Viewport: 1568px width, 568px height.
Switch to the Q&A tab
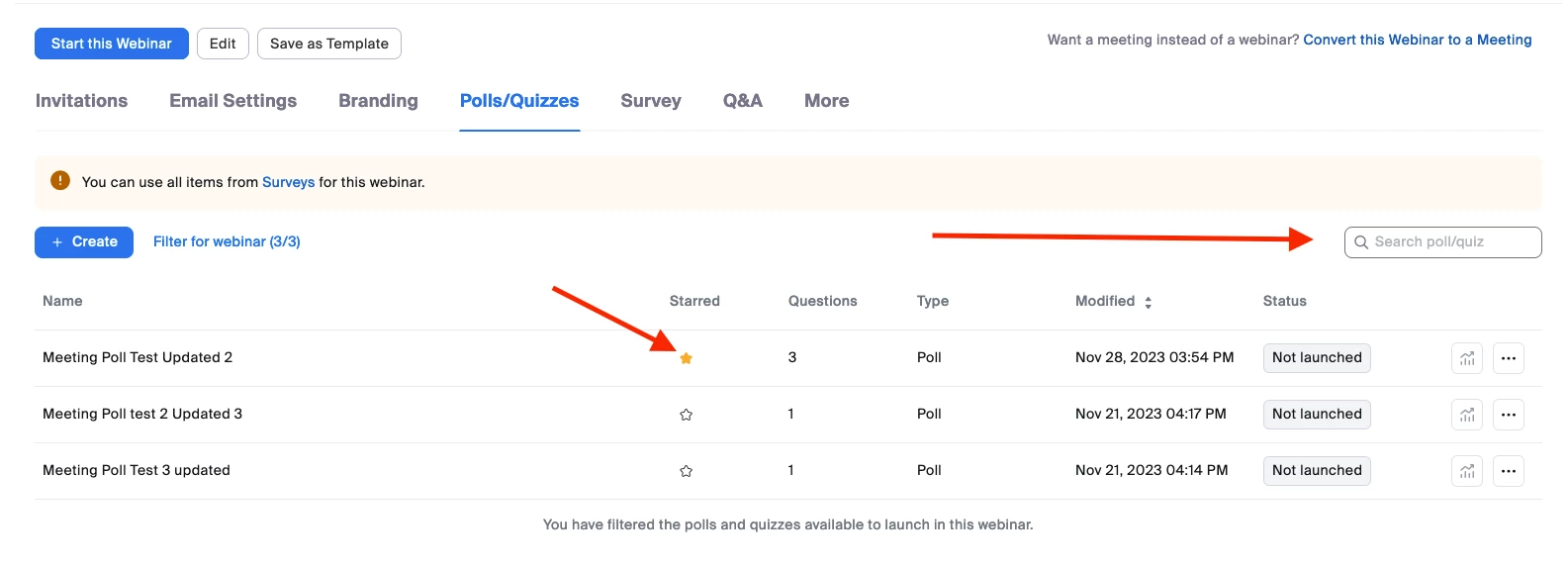point(743,101)
